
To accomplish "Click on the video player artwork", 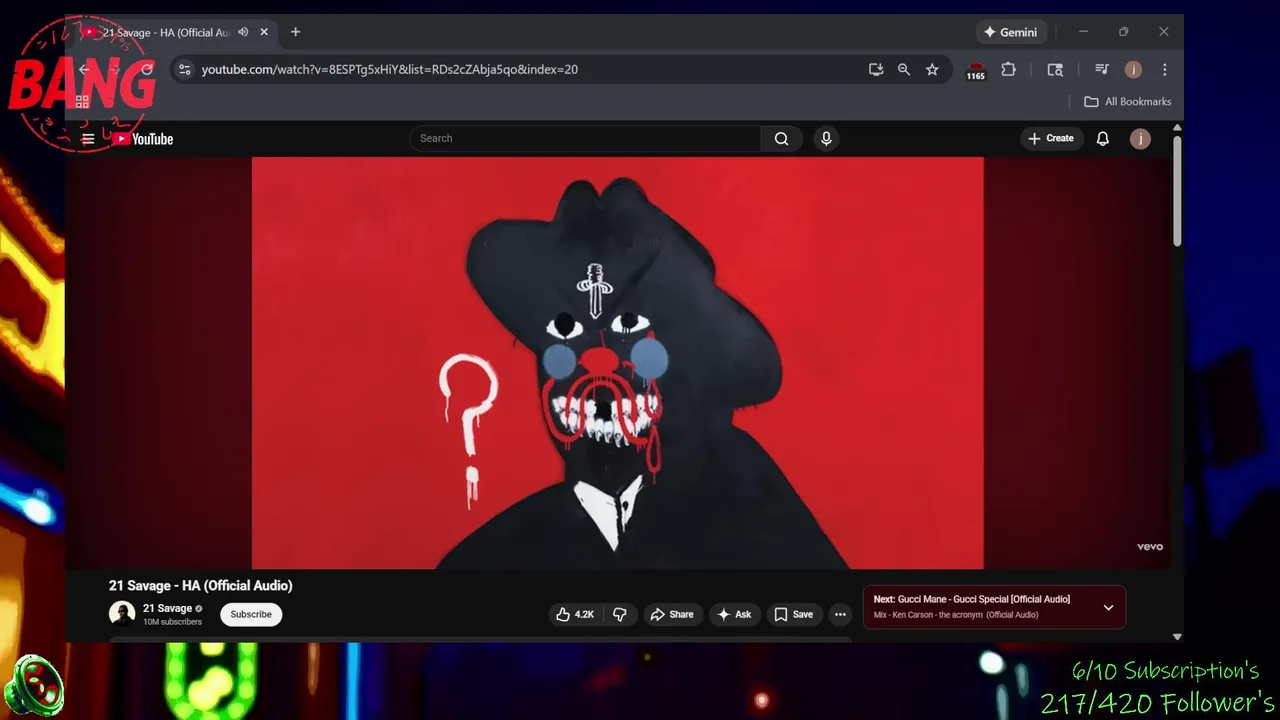I will coord(617,362).
